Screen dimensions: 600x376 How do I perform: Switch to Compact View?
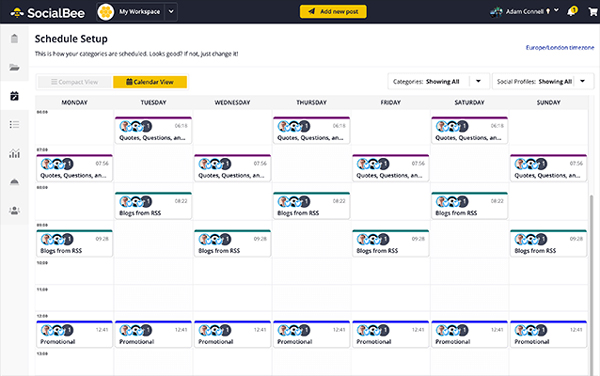[75, 82]
